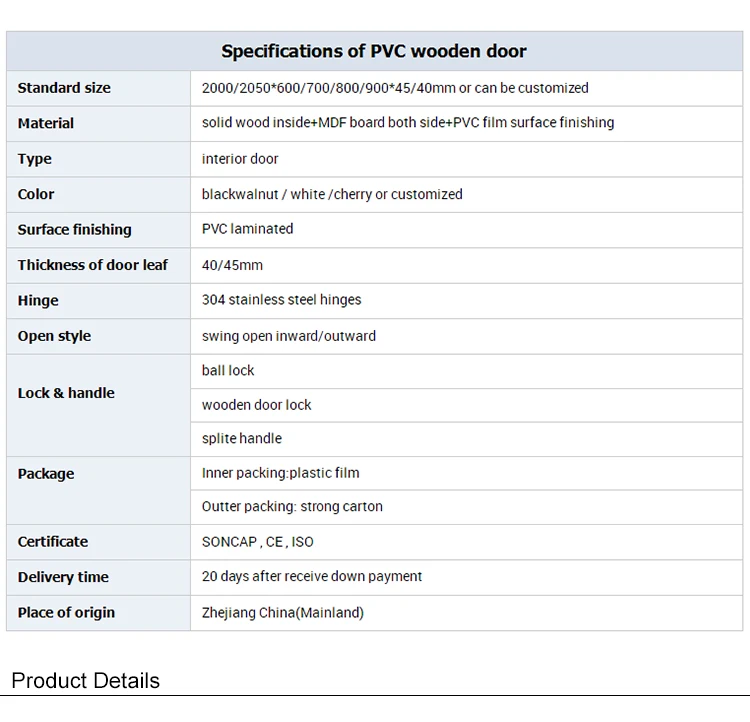Click the 'Product Details' section heading
The width and height of the screenshot is (750, 722).
point(85,681)
